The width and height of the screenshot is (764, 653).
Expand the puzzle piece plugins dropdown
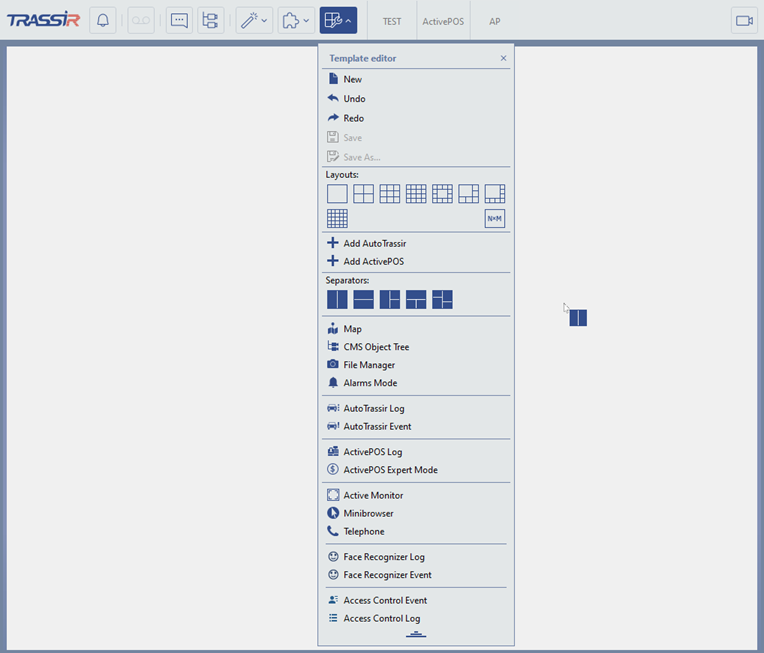[296, 21]
